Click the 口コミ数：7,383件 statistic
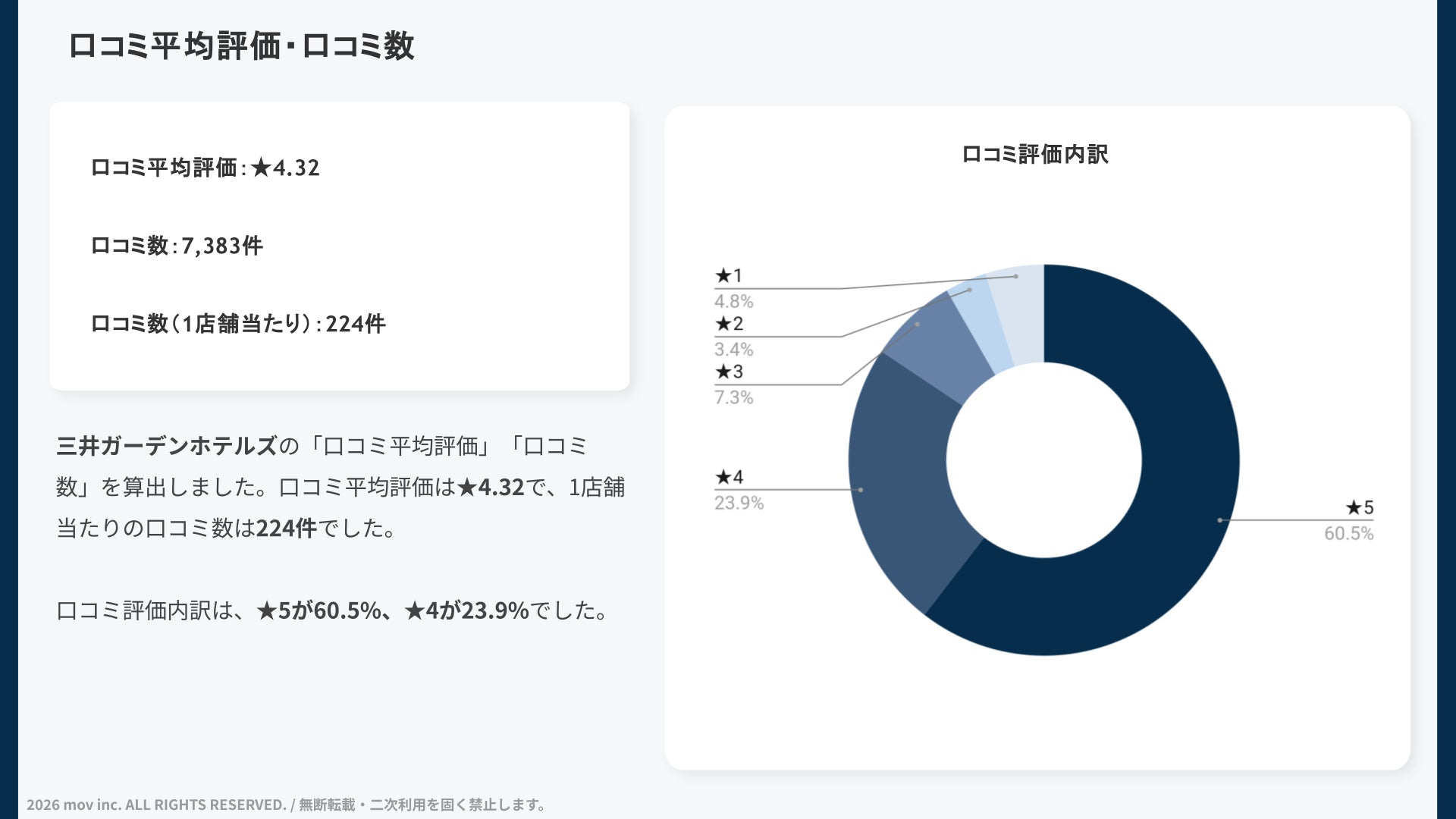1456x819 pixels. (177, 246)
